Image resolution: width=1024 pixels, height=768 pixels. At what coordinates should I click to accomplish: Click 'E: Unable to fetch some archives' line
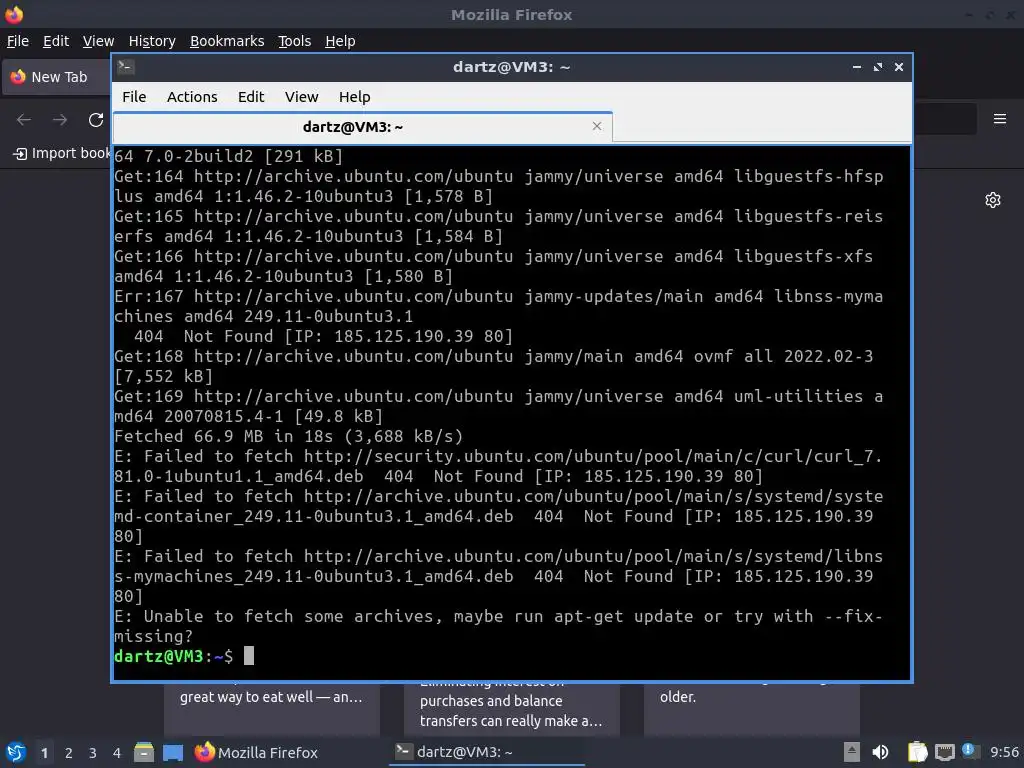click(x=498, y=626)
